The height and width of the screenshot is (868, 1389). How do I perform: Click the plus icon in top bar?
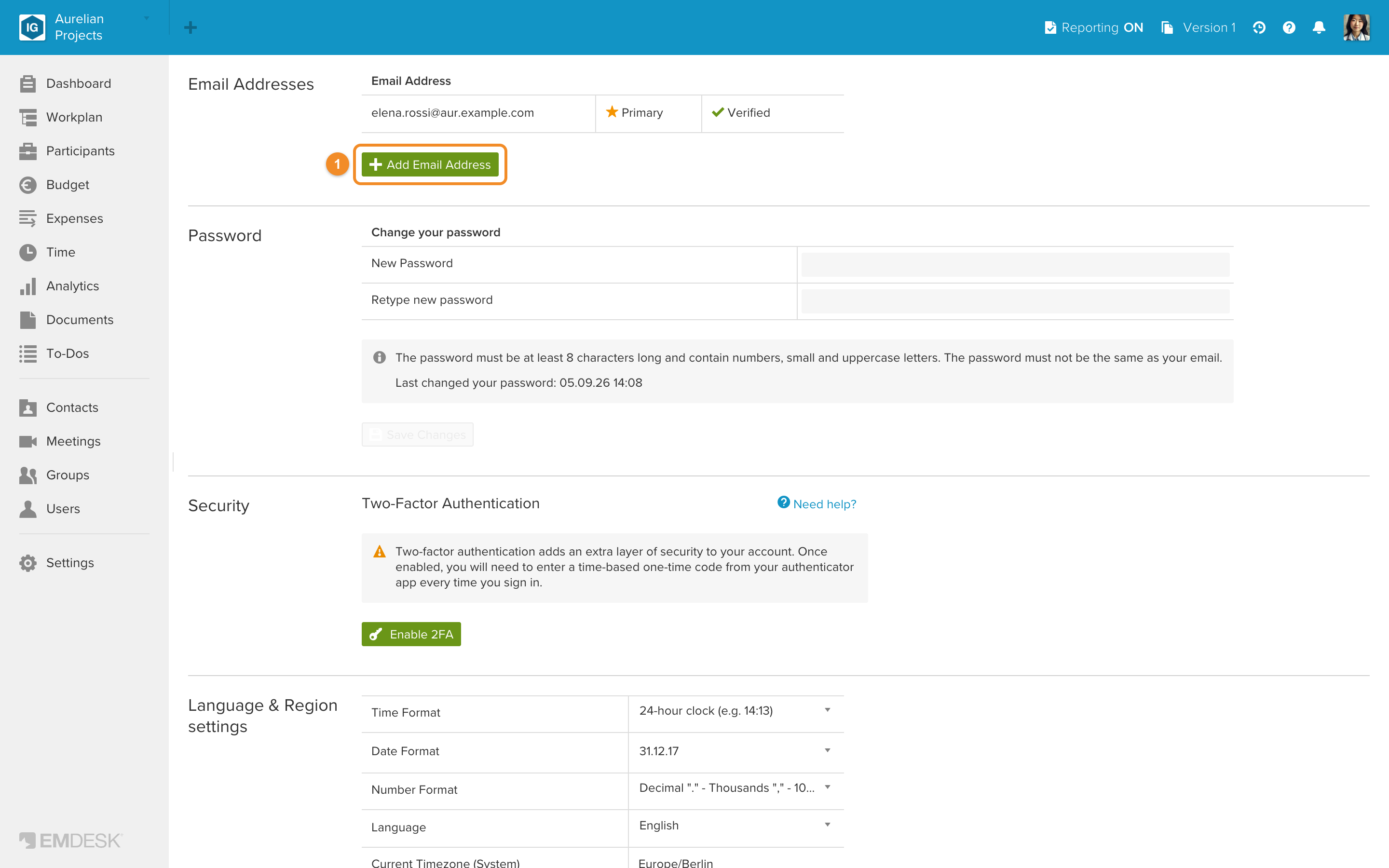[191, 27]
